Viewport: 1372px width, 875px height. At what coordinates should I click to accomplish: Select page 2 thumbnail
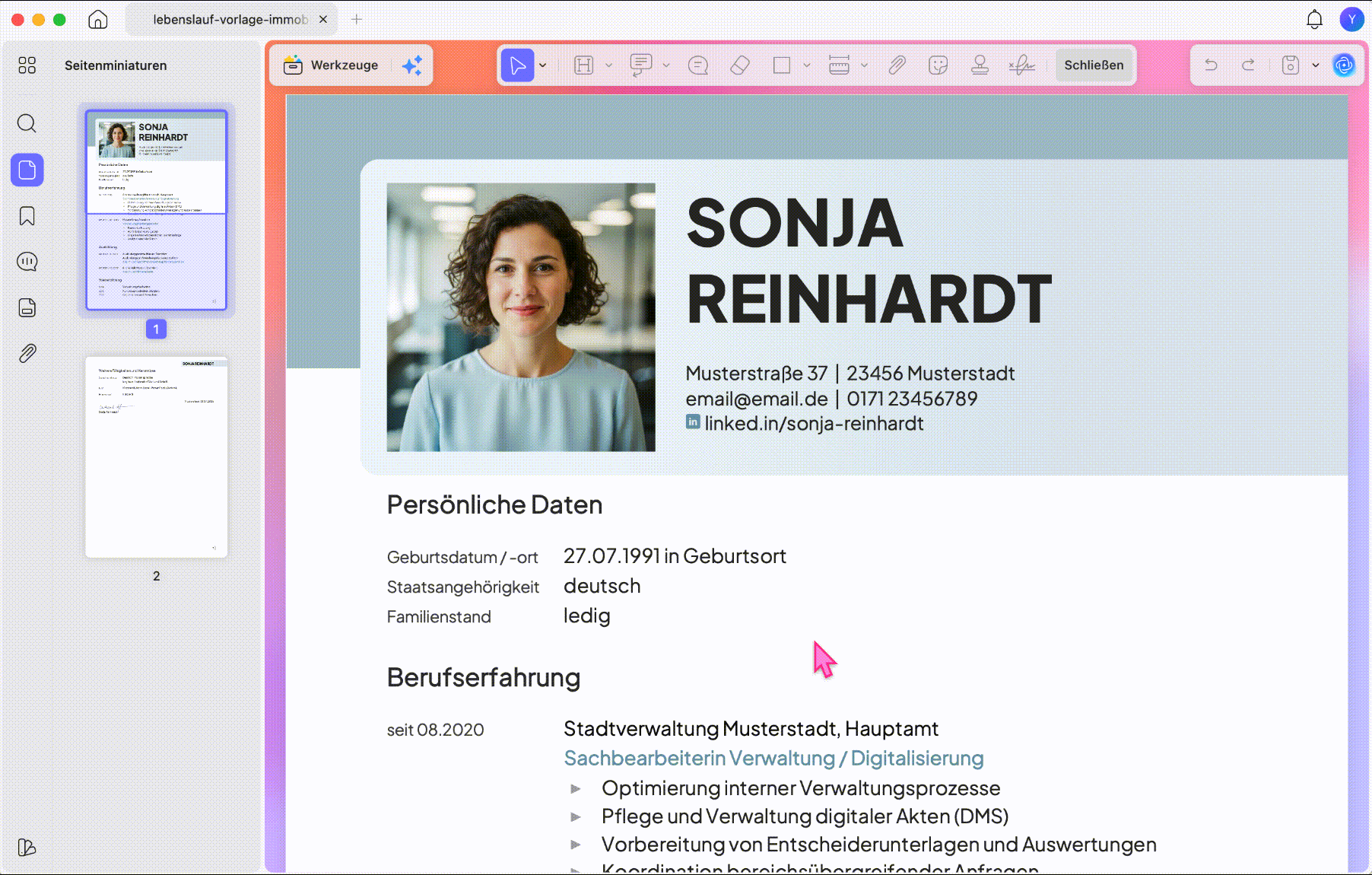156,457
